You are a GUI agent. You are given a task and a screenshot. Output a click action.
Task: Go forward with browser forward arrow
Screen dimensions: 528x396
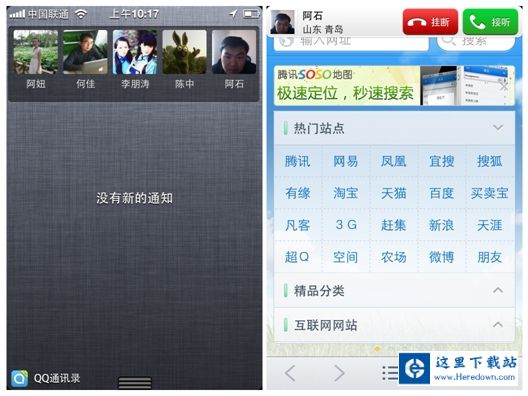339,373
